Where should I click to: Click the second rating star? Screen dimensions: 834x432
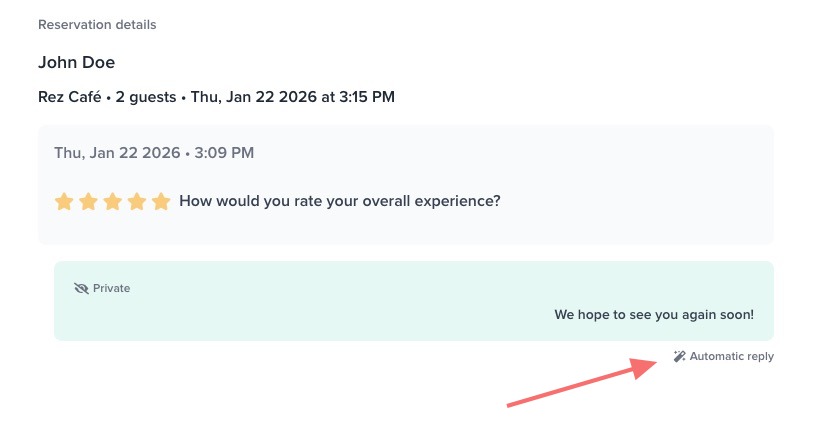[x=88, y=202]
